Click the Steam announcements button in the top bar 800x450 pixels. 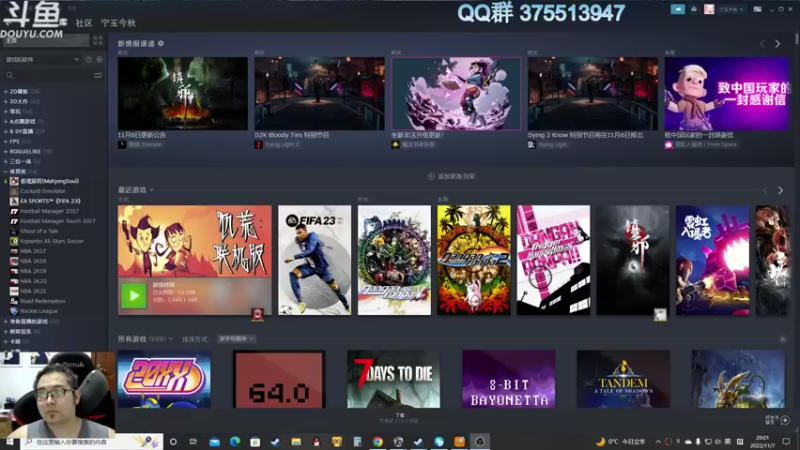(678, 9)
